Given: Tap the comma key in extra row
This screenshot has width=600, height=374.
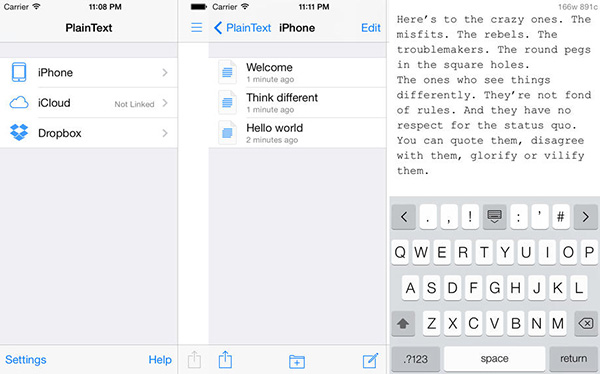Looking at the screenshot, I should click(449, 217).
